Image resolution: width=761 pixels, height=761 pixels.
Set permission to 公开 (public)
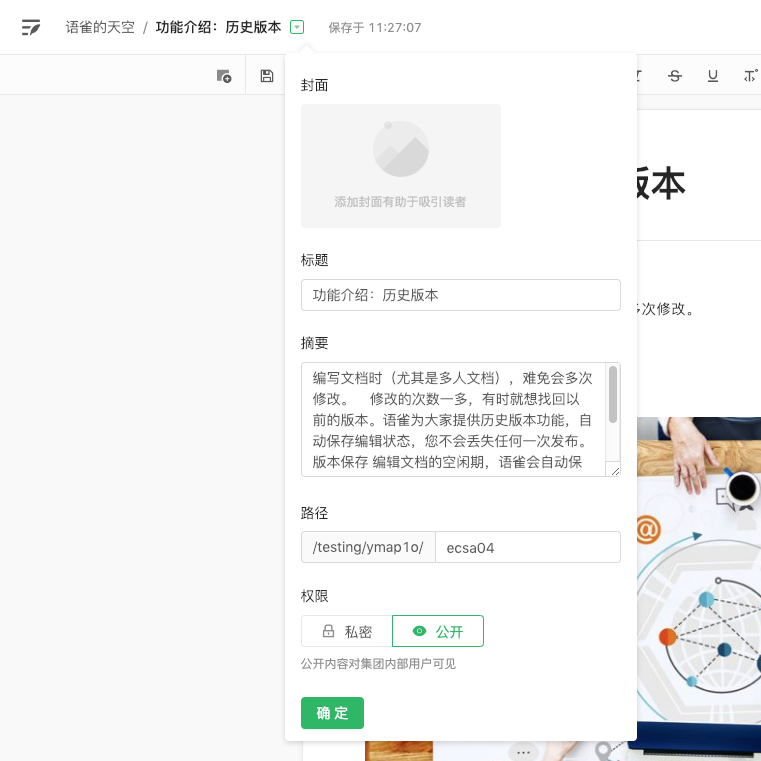[438, 631]
